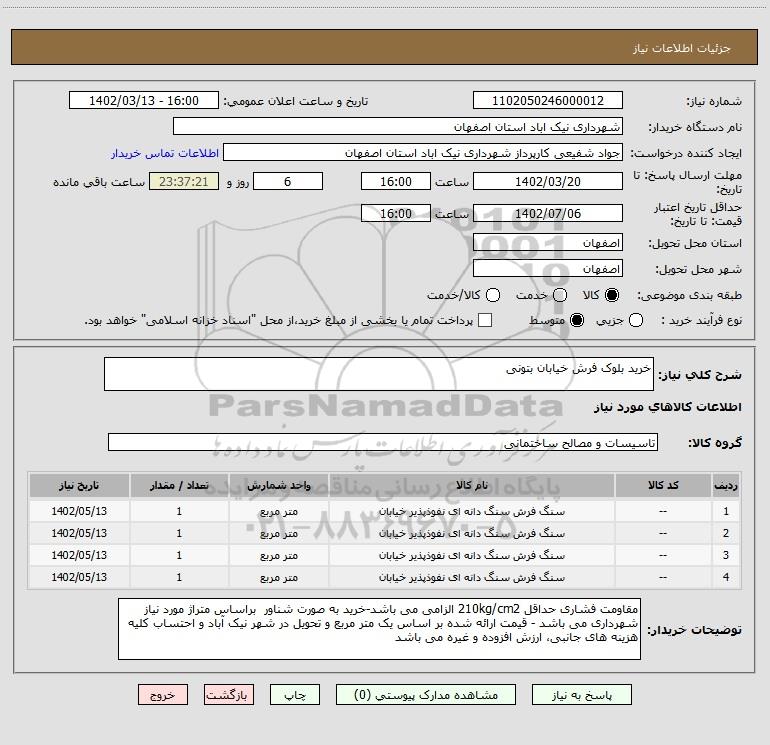
Task: Click the استان محل تحویل field اصفهان
Action: (x=548, y=242)
